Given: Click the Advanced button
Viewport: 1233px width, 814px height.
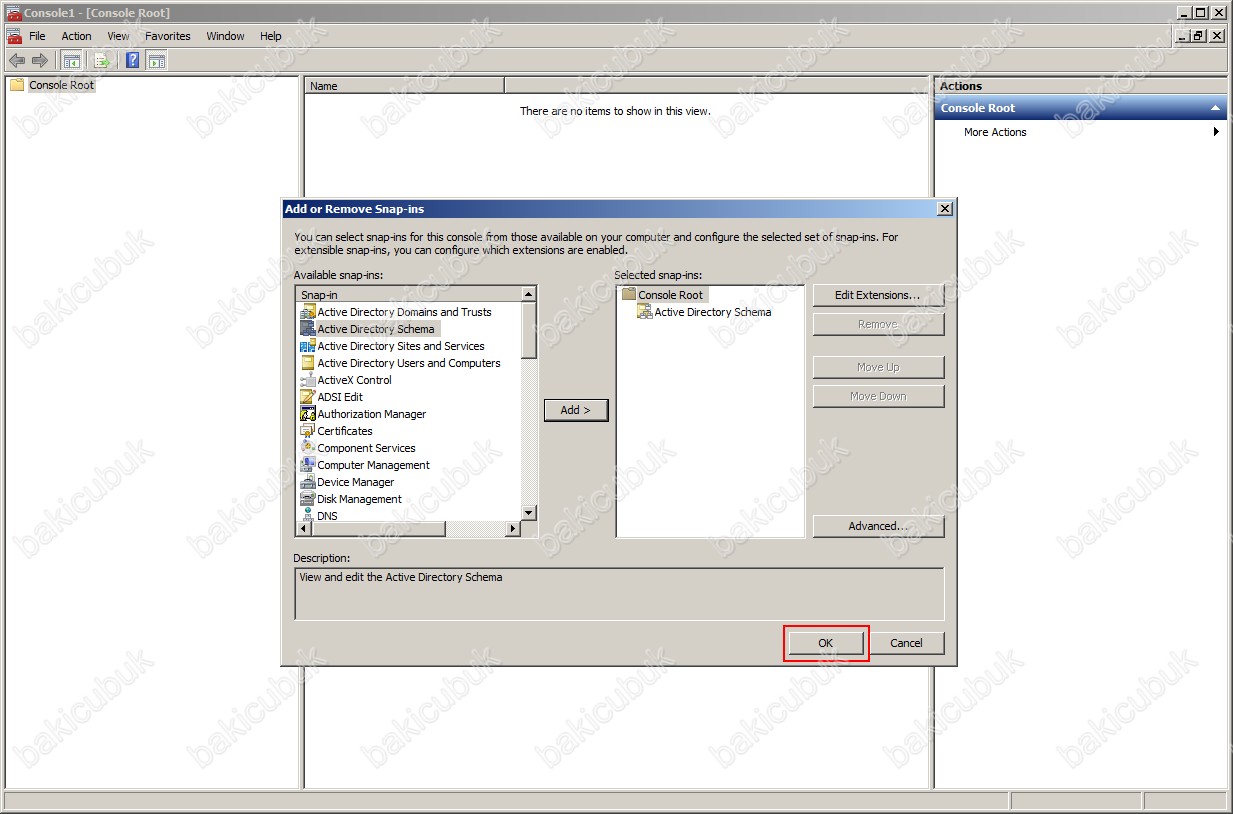Looking at the screenshot, I should 878,526.
